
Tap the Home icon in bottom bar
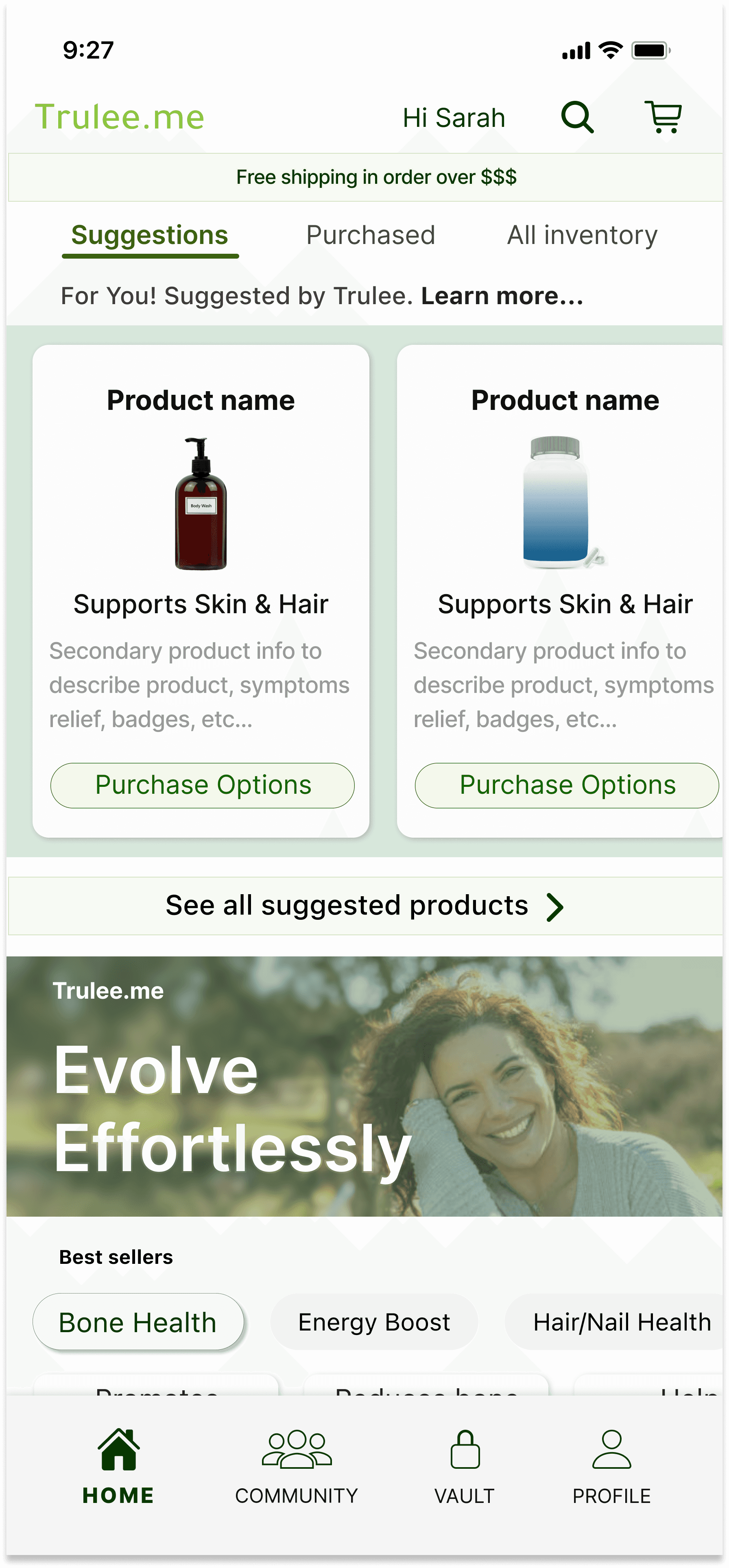tap(119, 1449)
